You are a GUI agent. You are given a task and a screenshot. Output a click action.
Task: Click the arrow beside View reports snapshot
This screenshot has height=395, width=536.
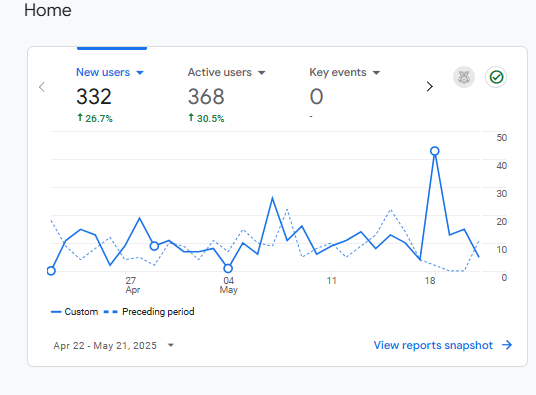[x=507, y=345]
